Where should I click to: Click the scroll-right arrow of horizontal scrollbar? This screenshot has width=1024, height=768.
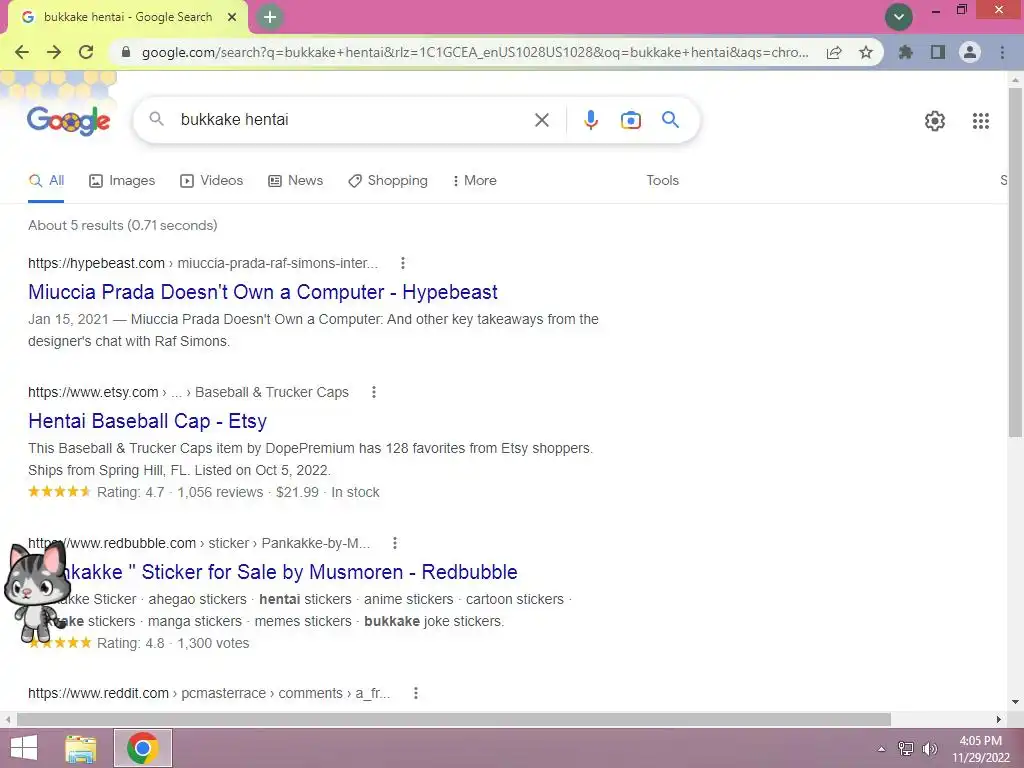pos(999,720)
